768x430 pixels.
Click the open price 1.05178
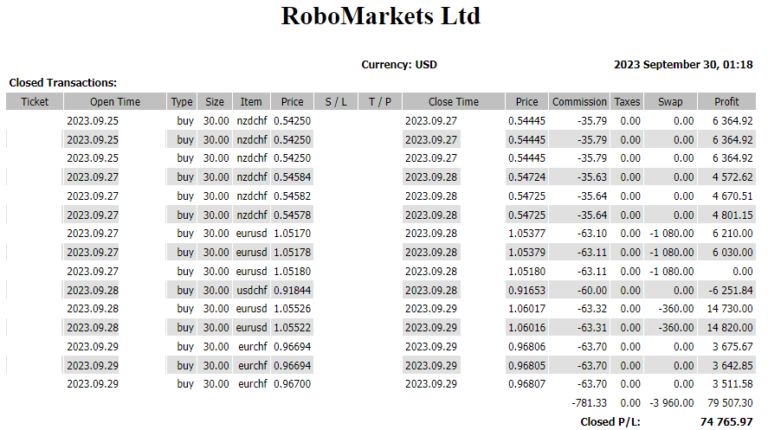coord(292,253)
